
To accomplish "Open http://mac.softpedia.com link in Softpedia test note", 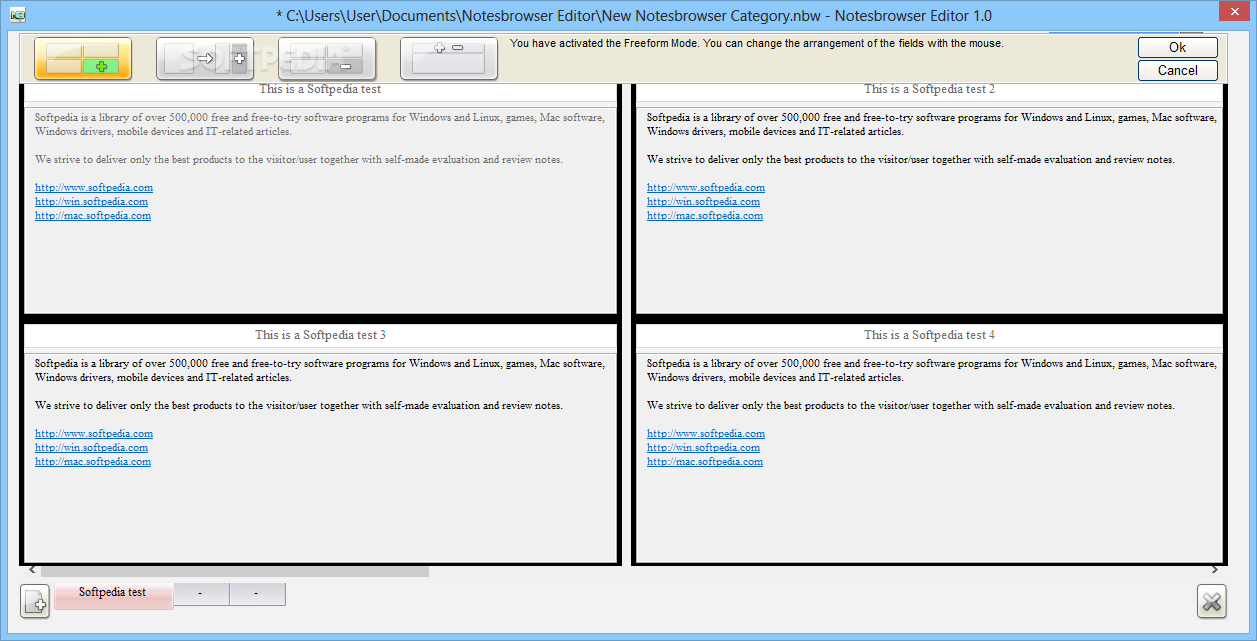I will click(x=93, y=216).
